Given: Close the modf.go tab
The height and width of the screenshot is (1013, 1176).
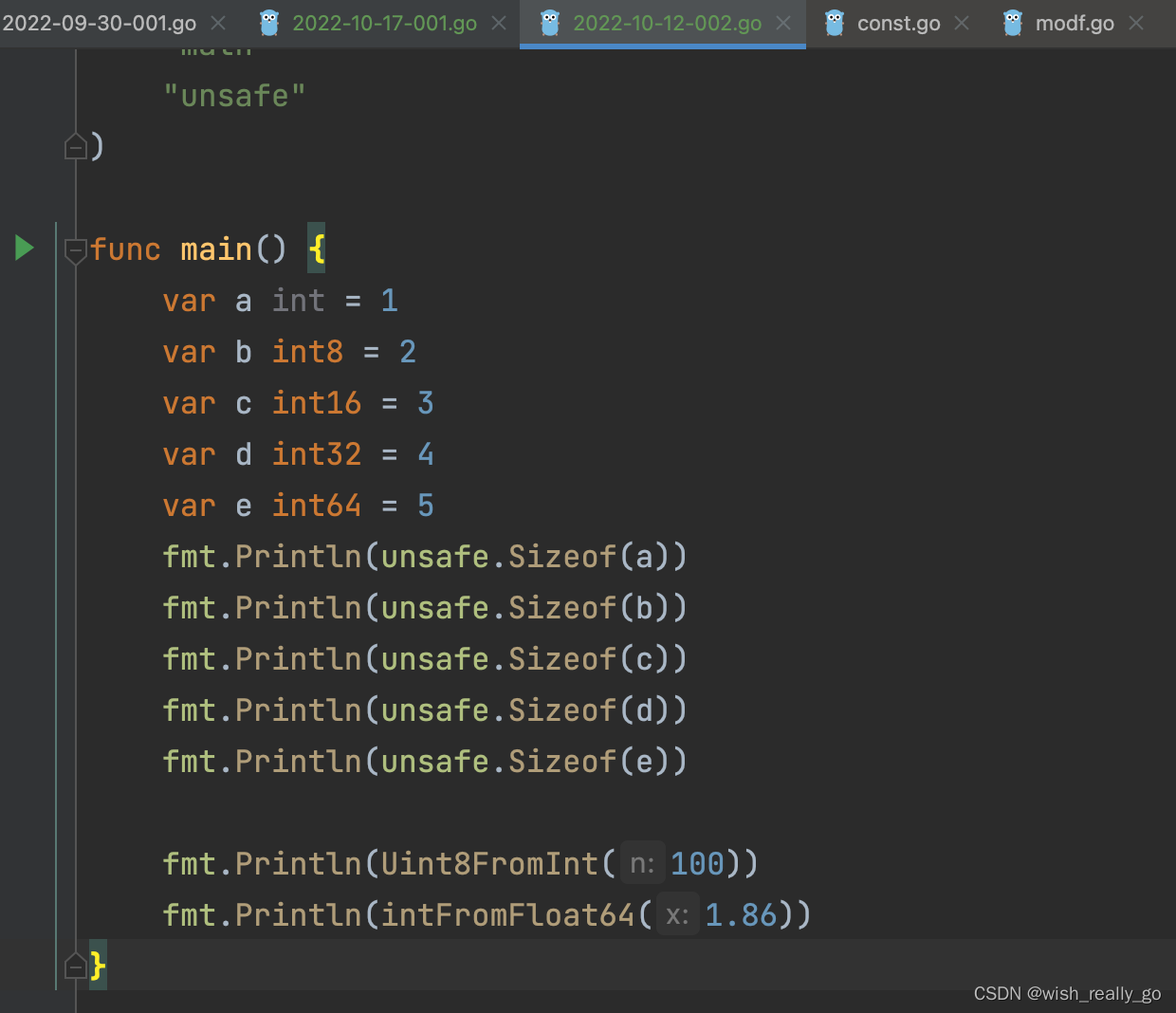Looking at the screenshot, I should (1136, 23).
